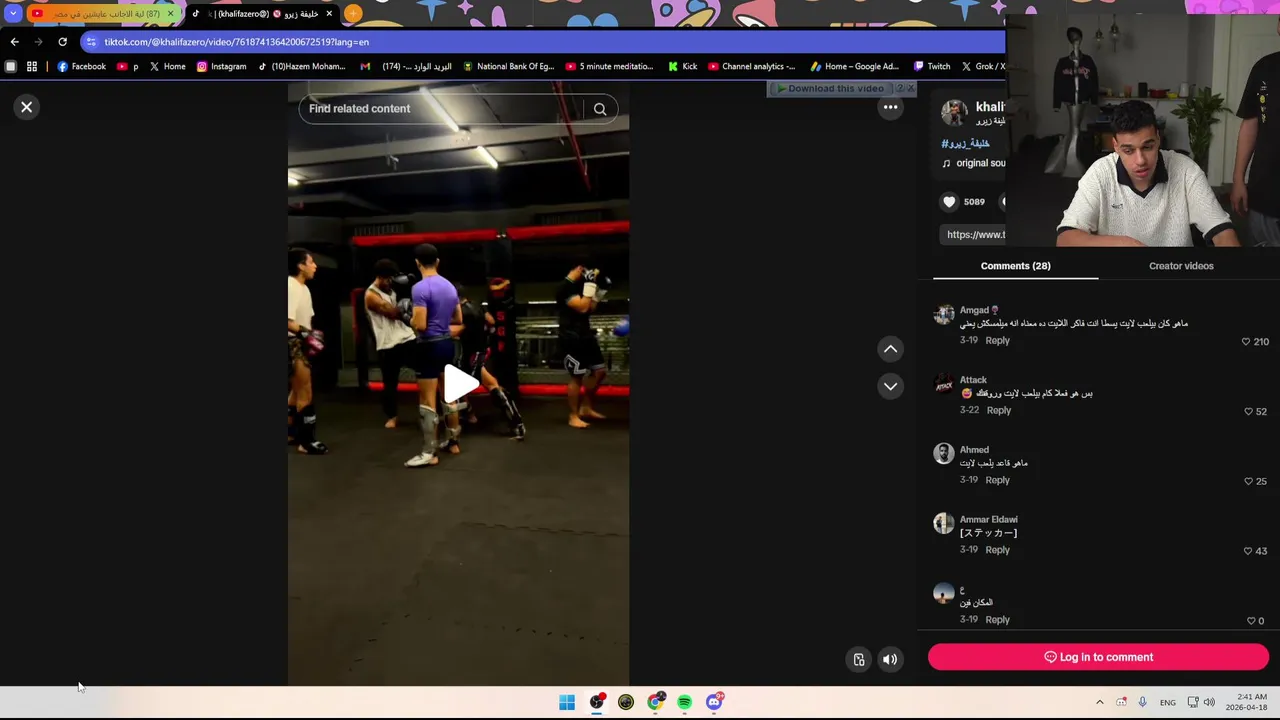Open help for the download bar
The height and width of the screenshot is (720, 1280).
(899, 89)
